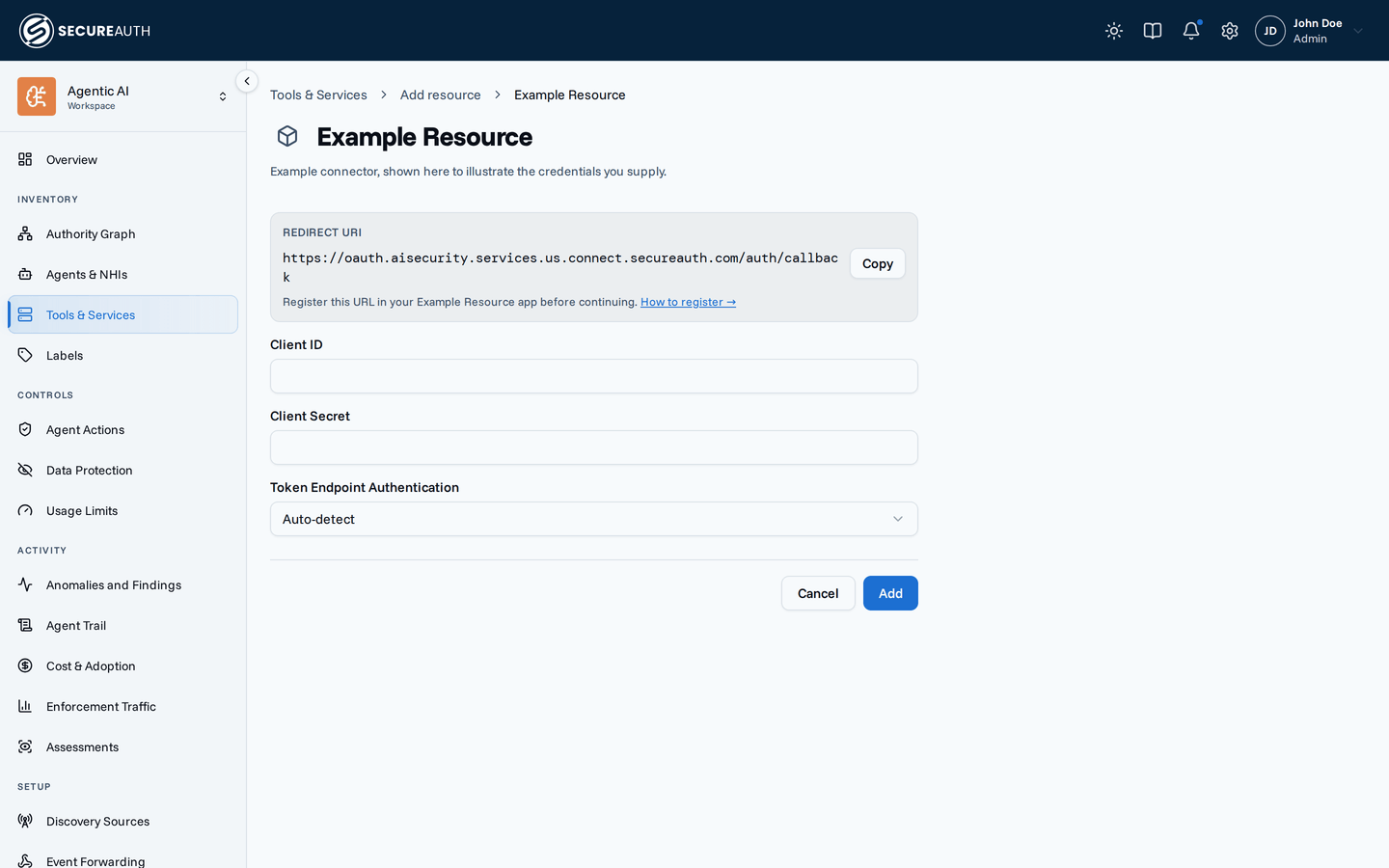Click Add resource breadcrumb link

pos(440,95)
